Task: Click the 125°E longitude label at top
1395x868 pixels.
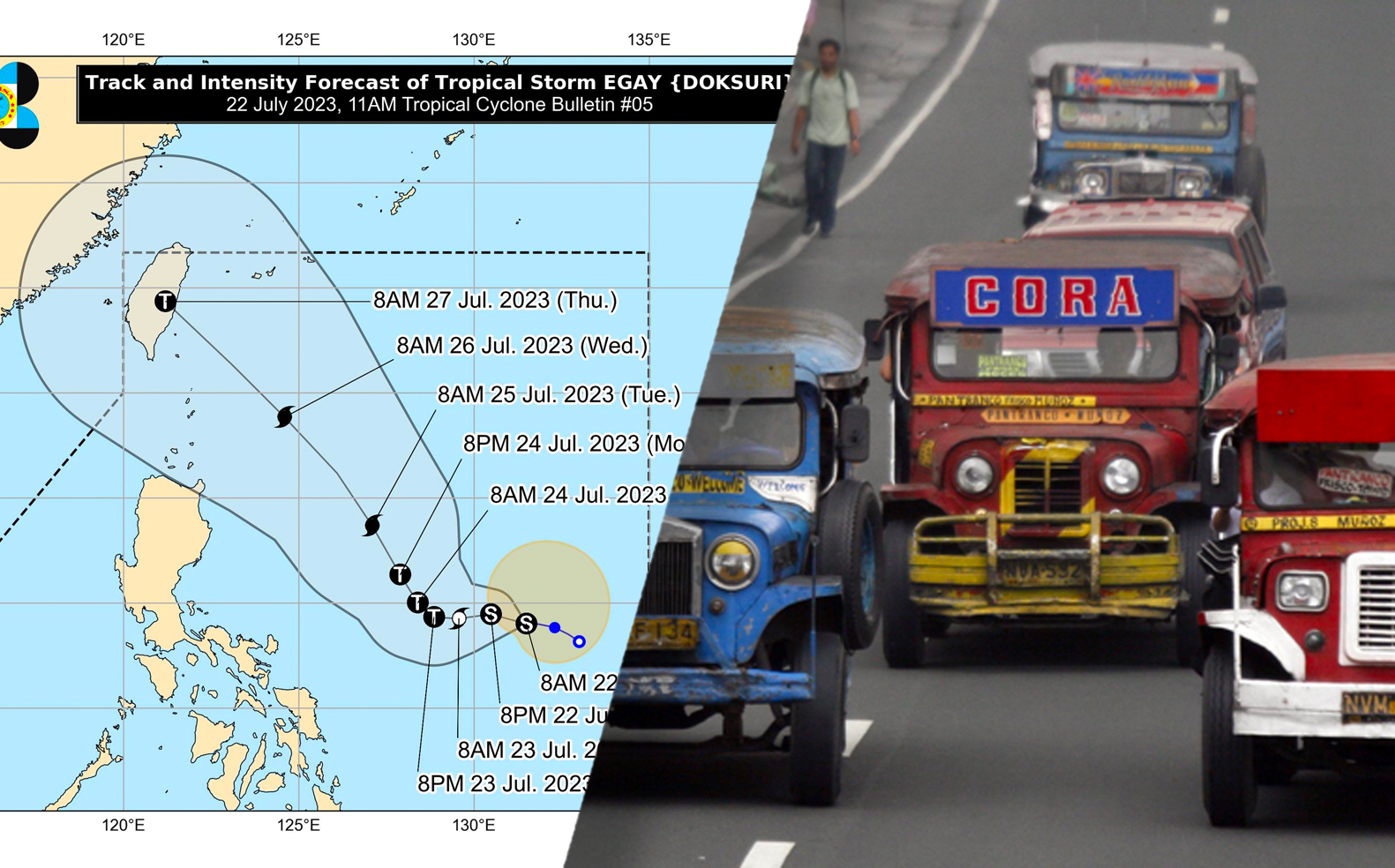Action: 298,40
